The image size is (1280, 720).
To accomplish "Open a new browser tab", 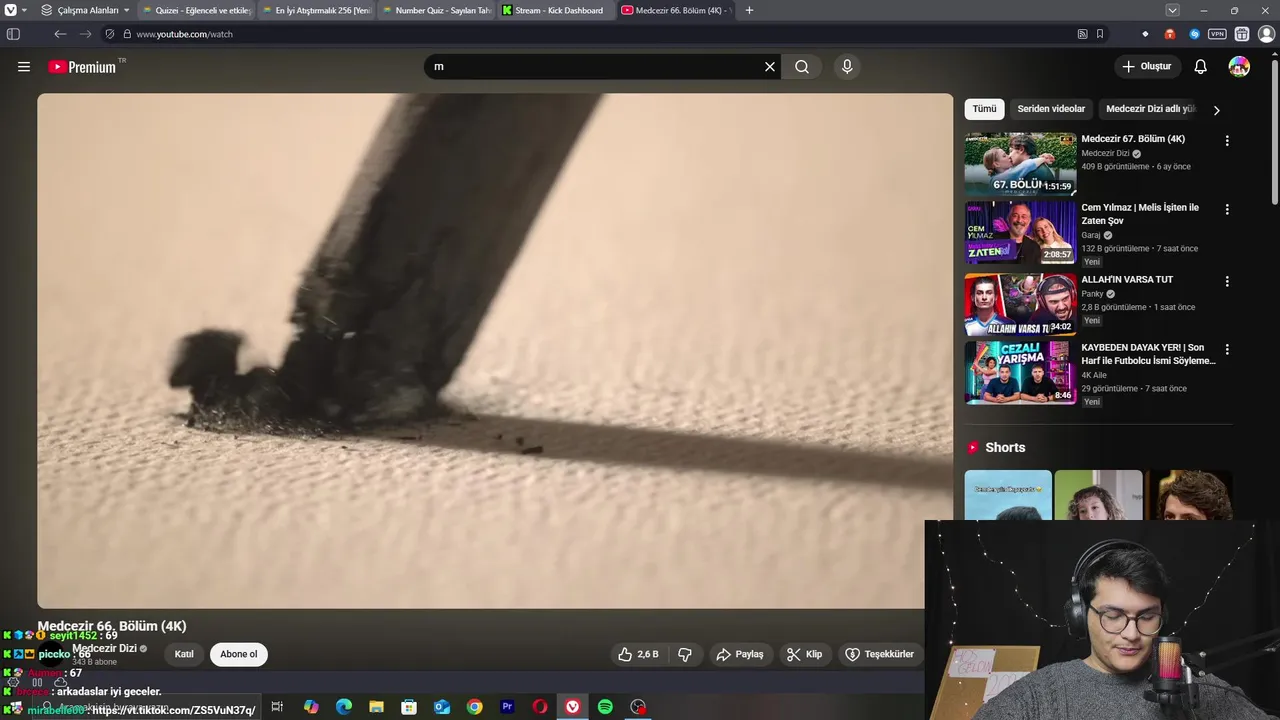I will [750, 10].
